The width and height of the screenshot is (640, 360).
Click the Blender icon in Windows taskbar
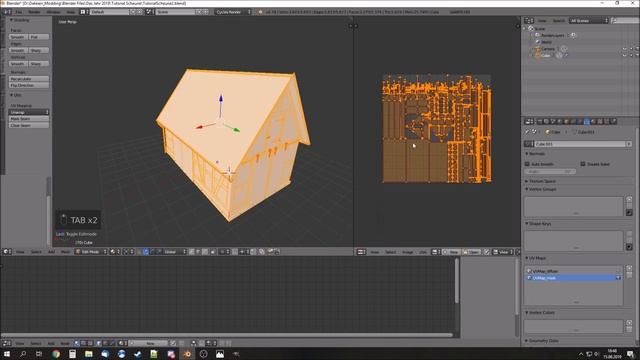coord(187,354)
